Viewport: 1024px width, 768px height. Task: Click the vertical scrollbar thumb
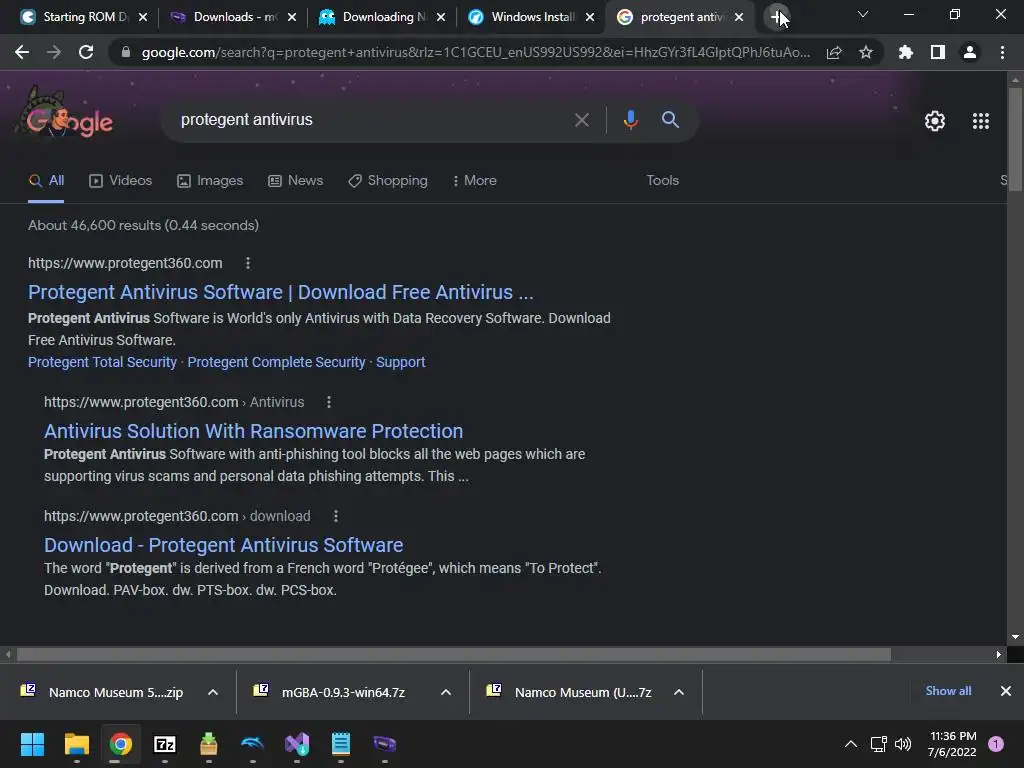pos(1015,138)
